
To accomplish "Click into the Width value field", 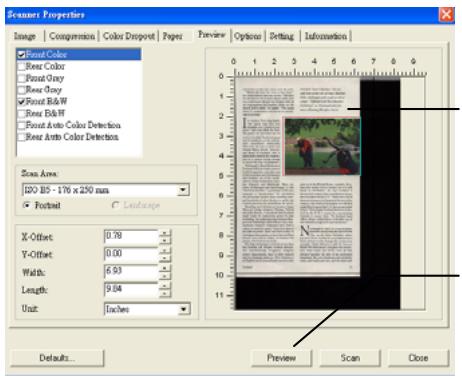I will pyautogui.click(x=131, y=272).
